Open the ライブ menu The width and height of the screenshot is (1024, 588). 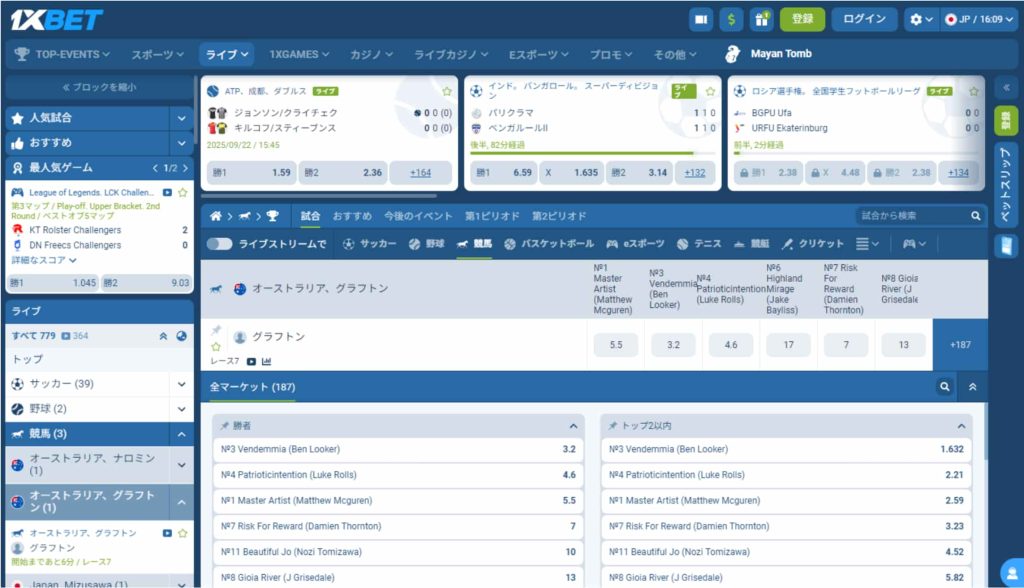click(x=227, y=54)
